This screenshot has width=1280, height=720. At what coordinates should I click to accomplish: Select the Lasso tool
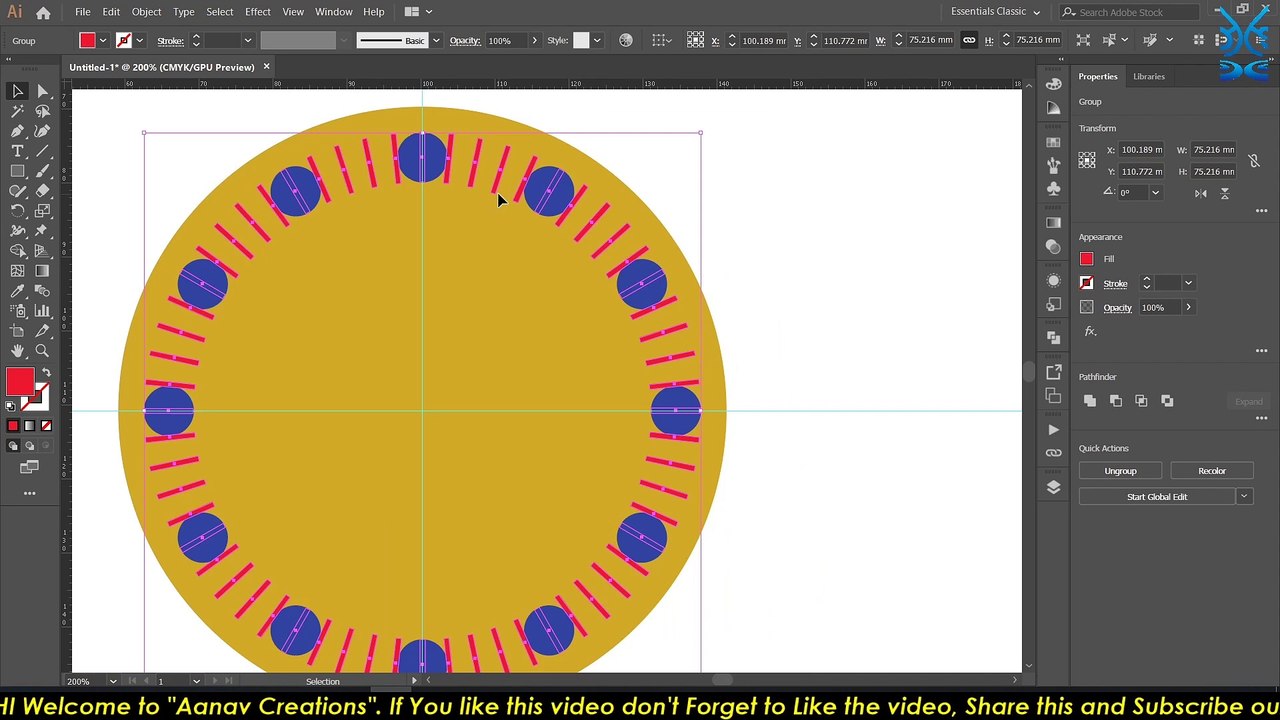(42, 111)
